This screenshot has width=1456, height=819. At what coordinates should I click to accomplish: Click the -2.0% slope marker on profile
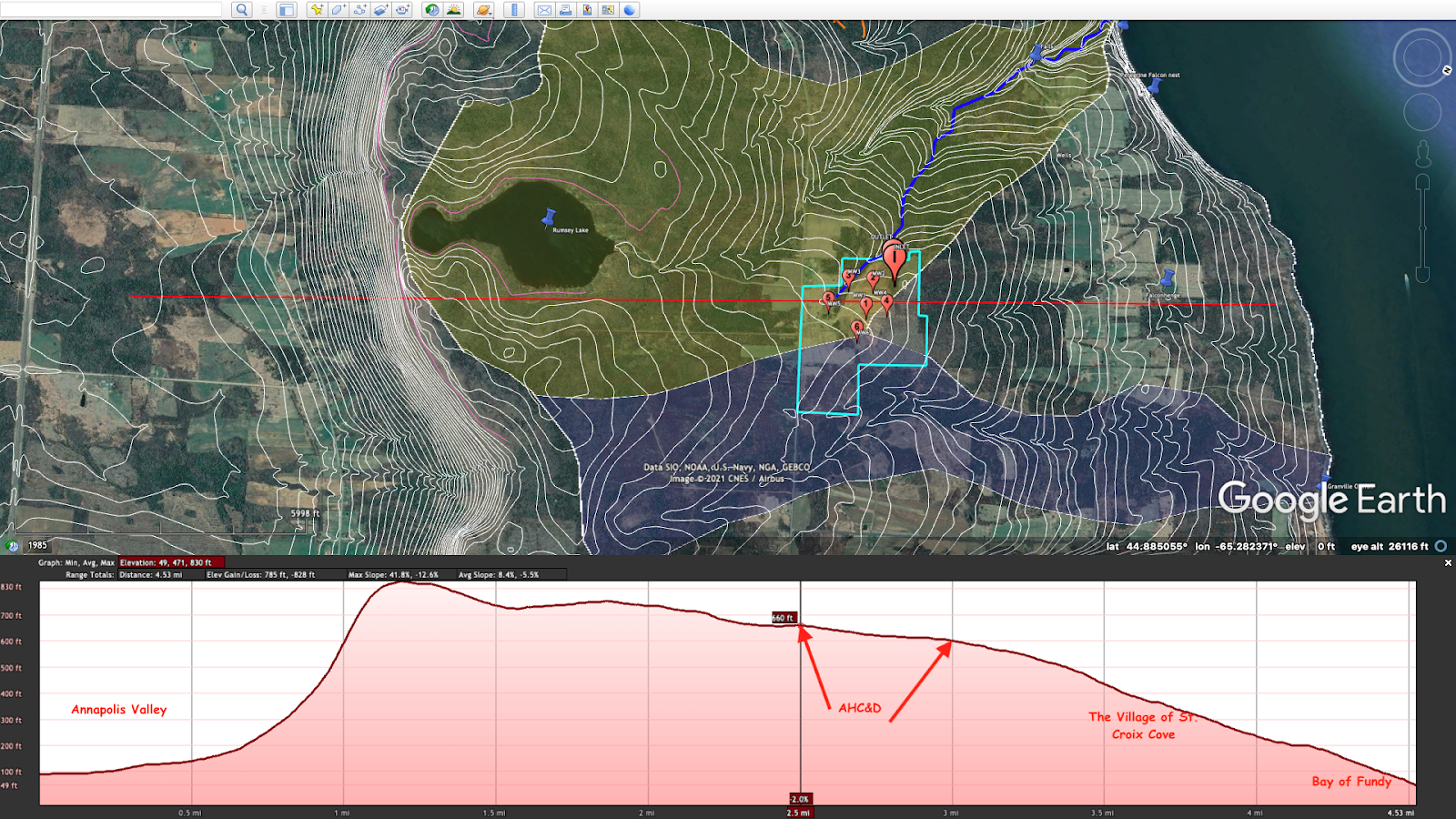(x=799, y=799)
